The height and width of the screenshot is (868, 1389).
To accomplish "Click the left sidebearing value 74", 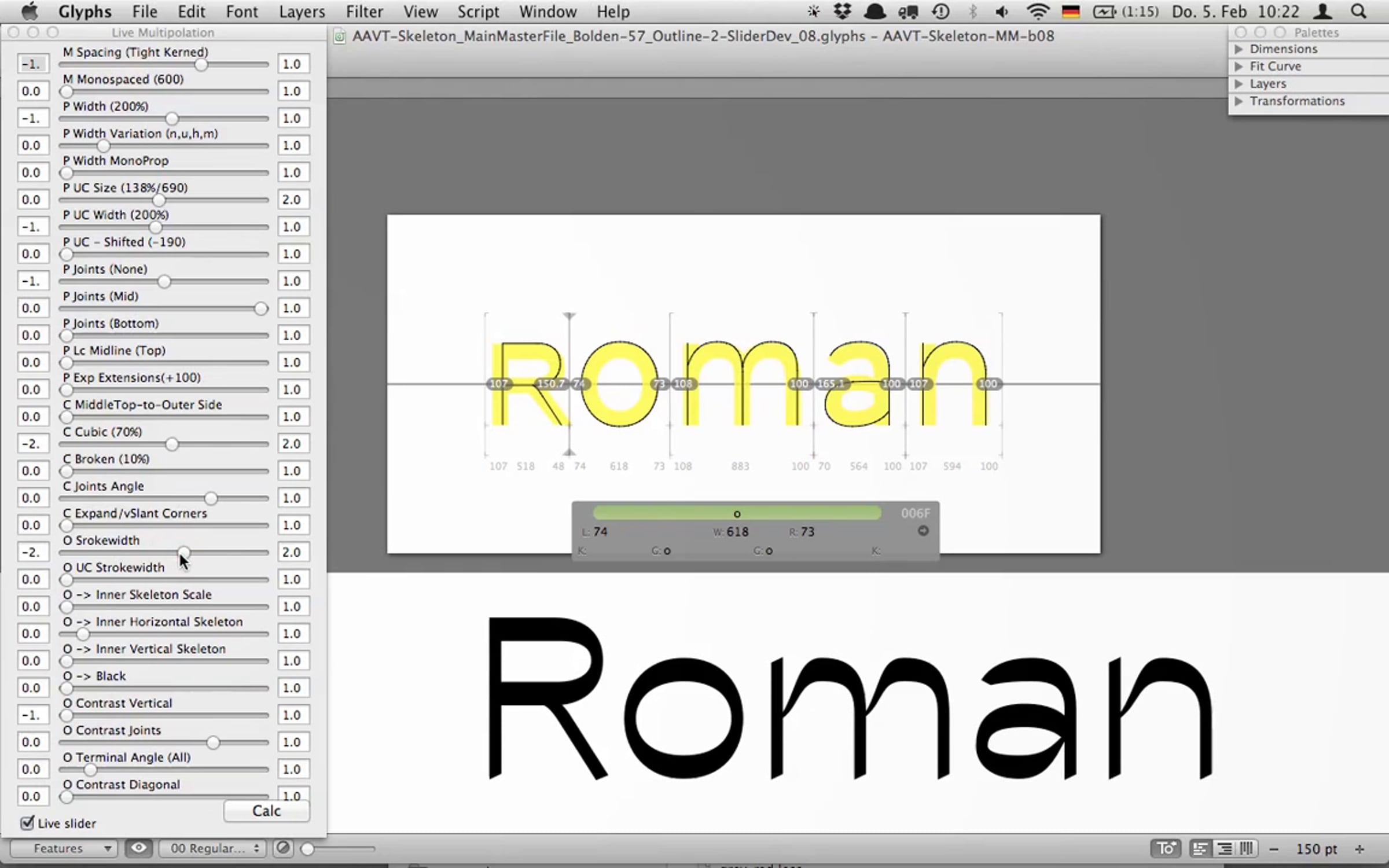I will pyautogui.click(x=601, y=532).
